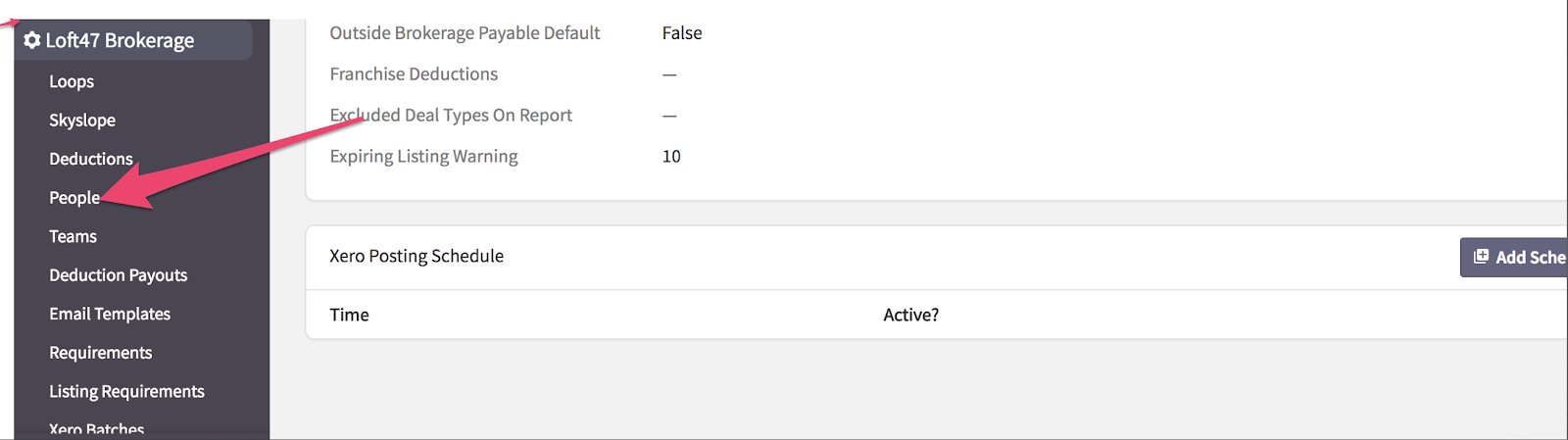The image size is (1568, 440).
Task: Click the gear icon beside Loft47 Brokerage
Action: (32, 40)
